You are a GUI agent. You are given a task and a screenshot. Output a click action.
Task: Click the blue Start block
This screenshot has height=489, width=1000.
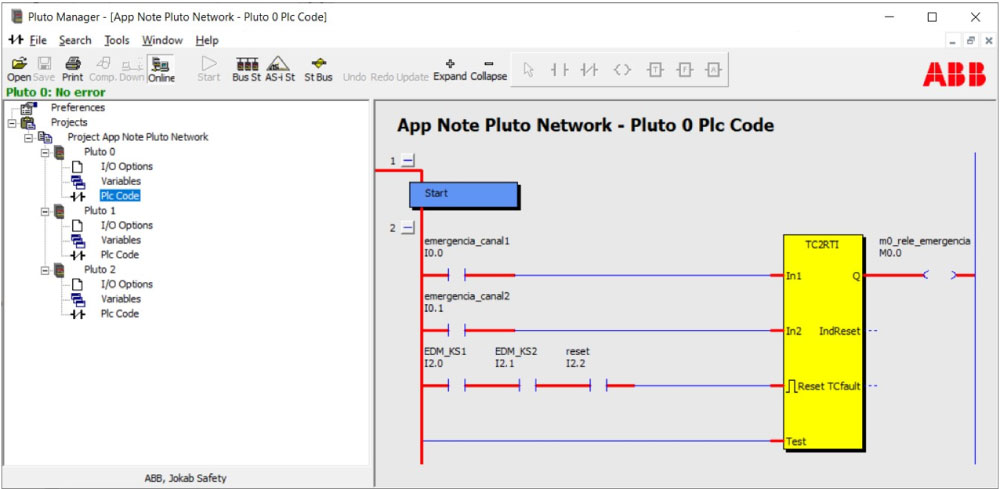[x=463, y=194]
